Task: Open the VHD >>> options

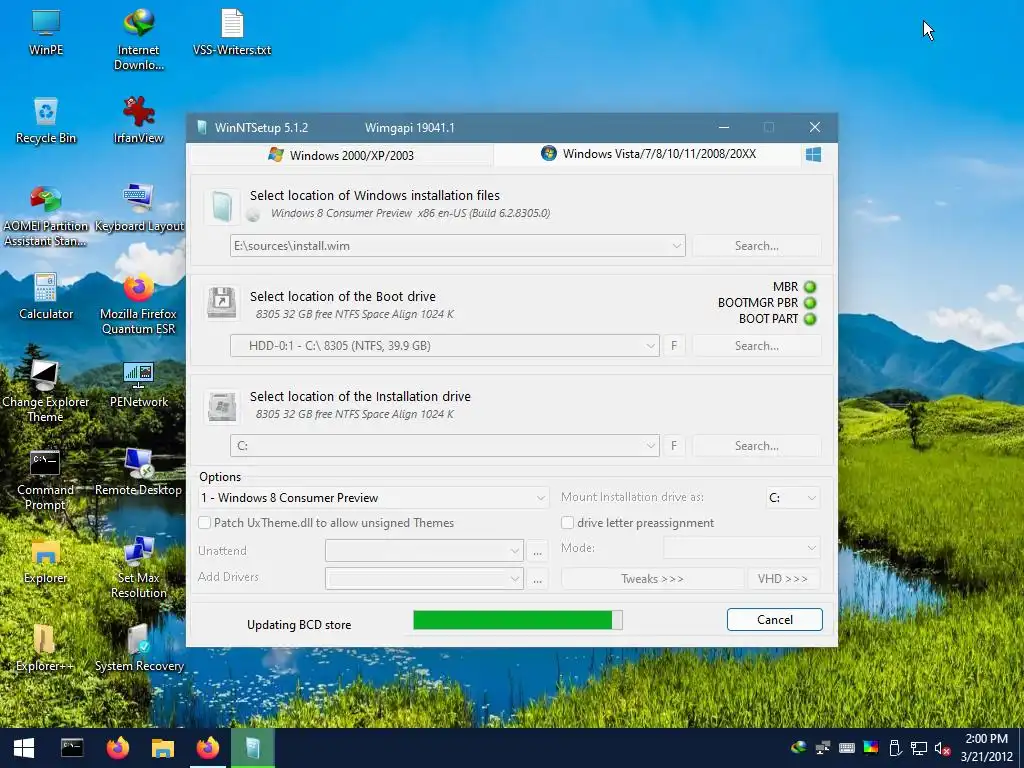Action: coord(782,579)
